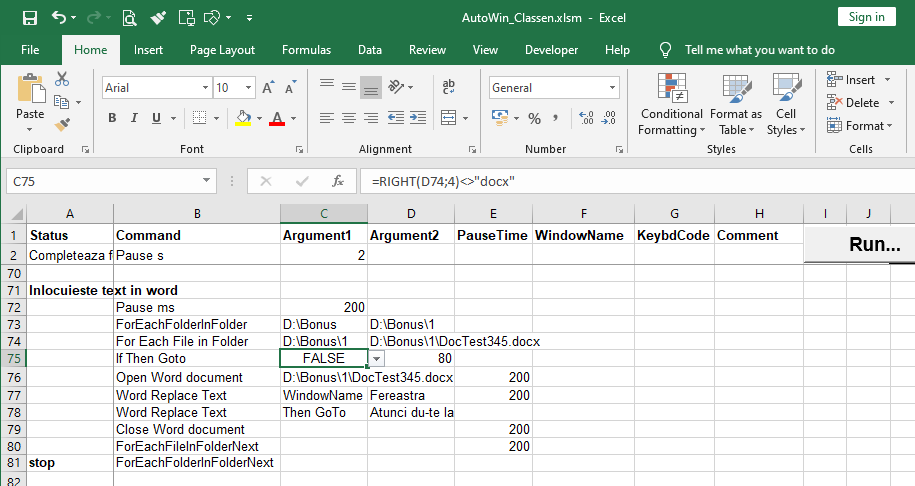Click Insert cells icon
Viewport: 915px width, 486px height.
pyautogui.click(x=835, y=79)
